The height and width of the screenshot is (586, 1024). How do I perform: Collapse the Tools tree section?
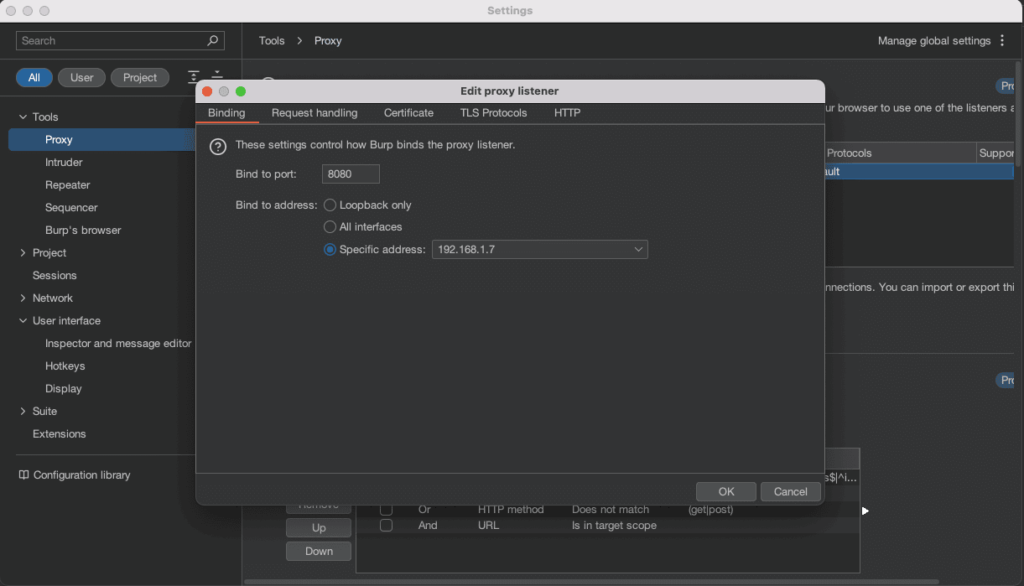tap(23, 117)
